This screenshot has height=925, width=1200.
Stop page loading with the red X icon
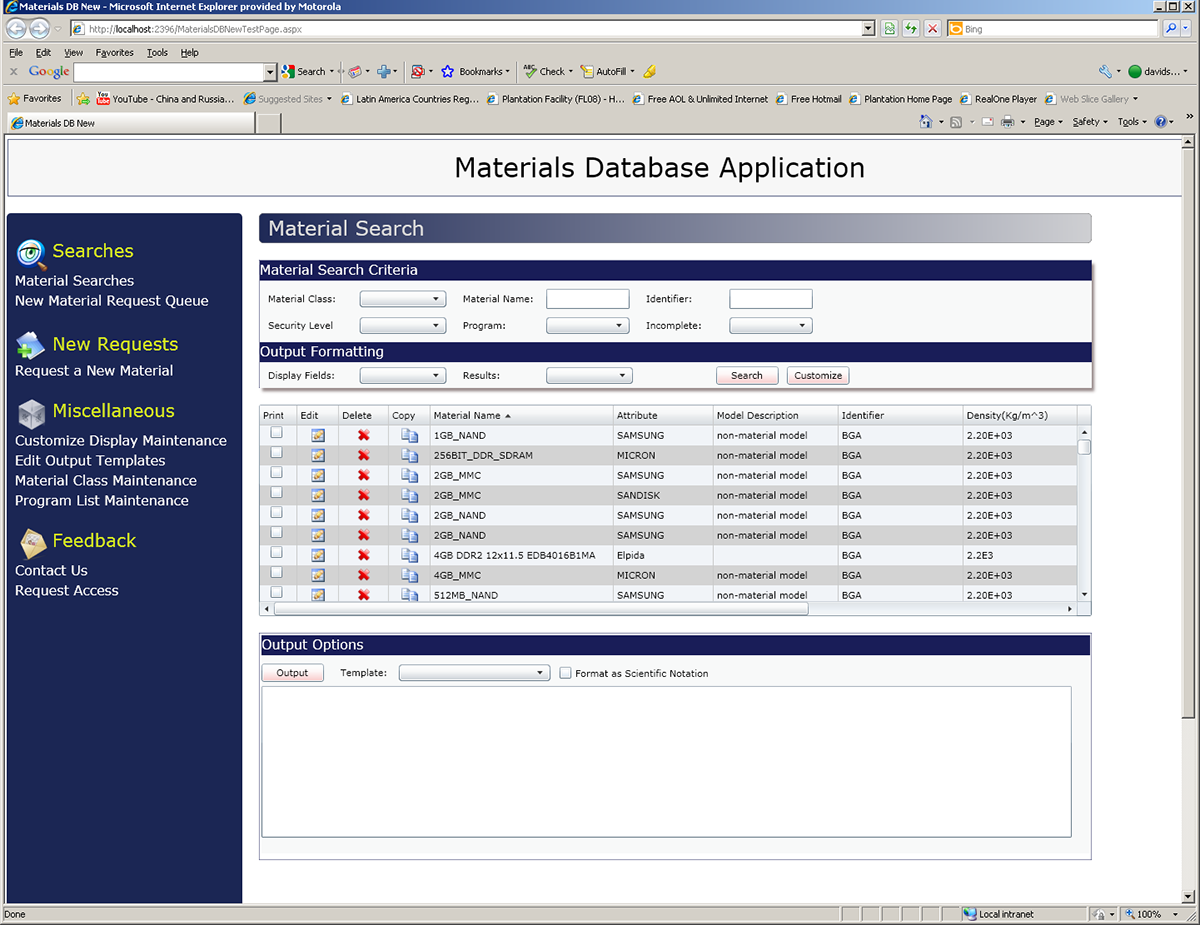933,28
